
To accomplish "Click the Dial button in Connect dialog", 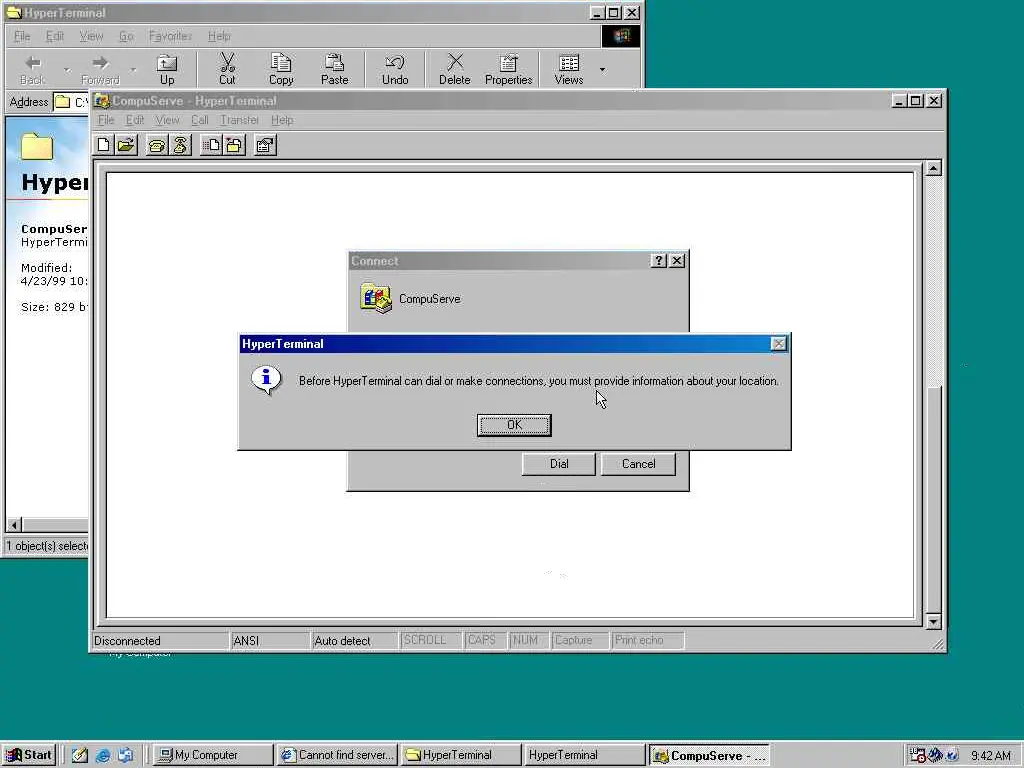I will [x=559, y=464].
